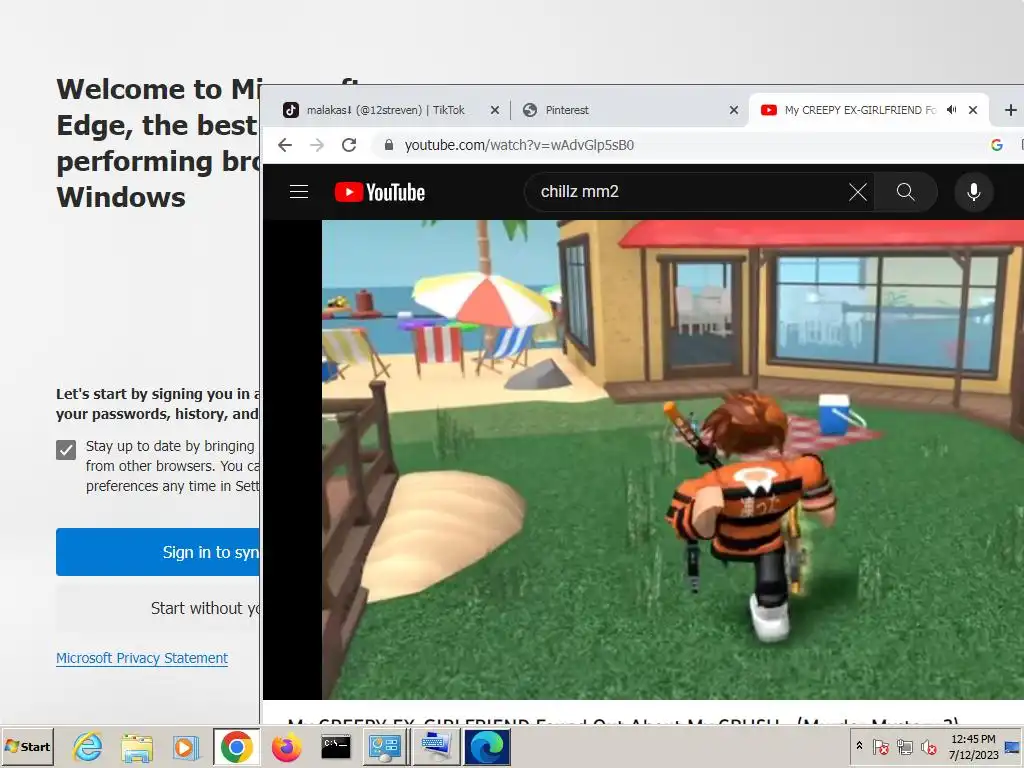
Task: Open the Command Prompt taskbar icon
Action: point(336,746)
